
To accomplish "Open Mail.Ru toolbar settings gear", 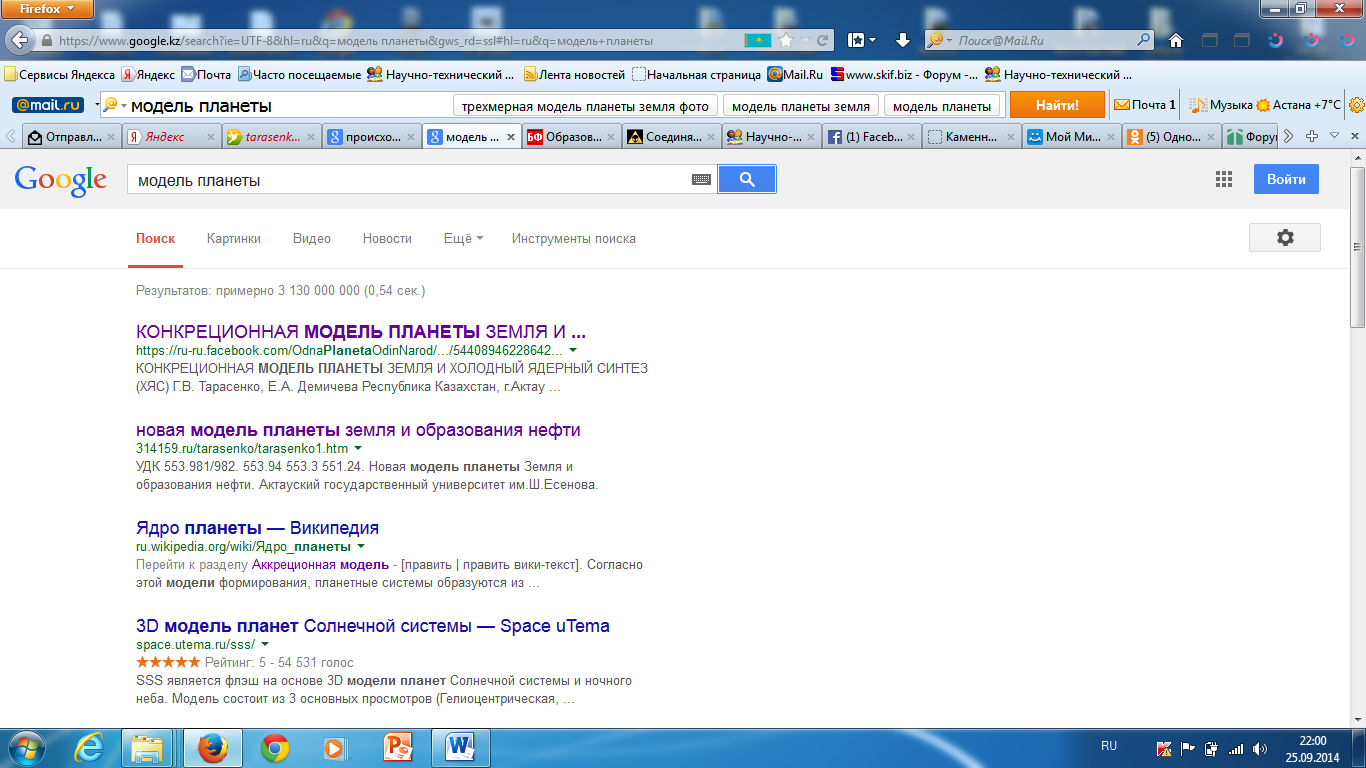I will point(1356,105).
